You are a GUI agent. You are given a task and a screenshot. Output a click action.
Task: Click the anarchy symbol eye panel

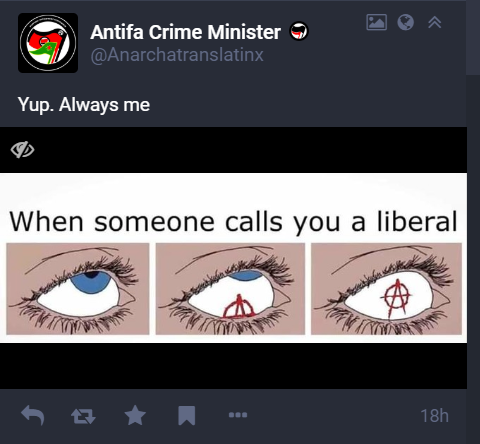(x=386, y=289)
